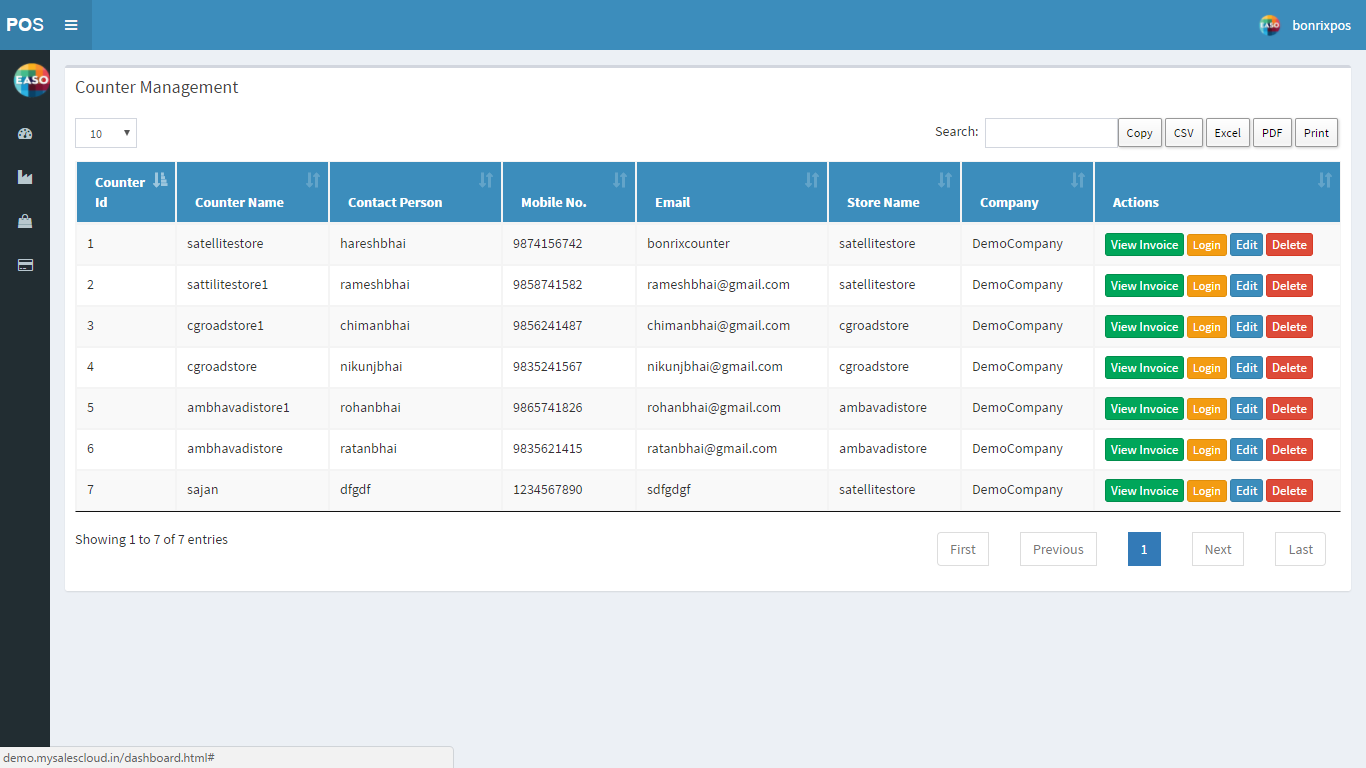View Invoice for counter sajan
This screenshot has height=768, width=1366.
1144,491
